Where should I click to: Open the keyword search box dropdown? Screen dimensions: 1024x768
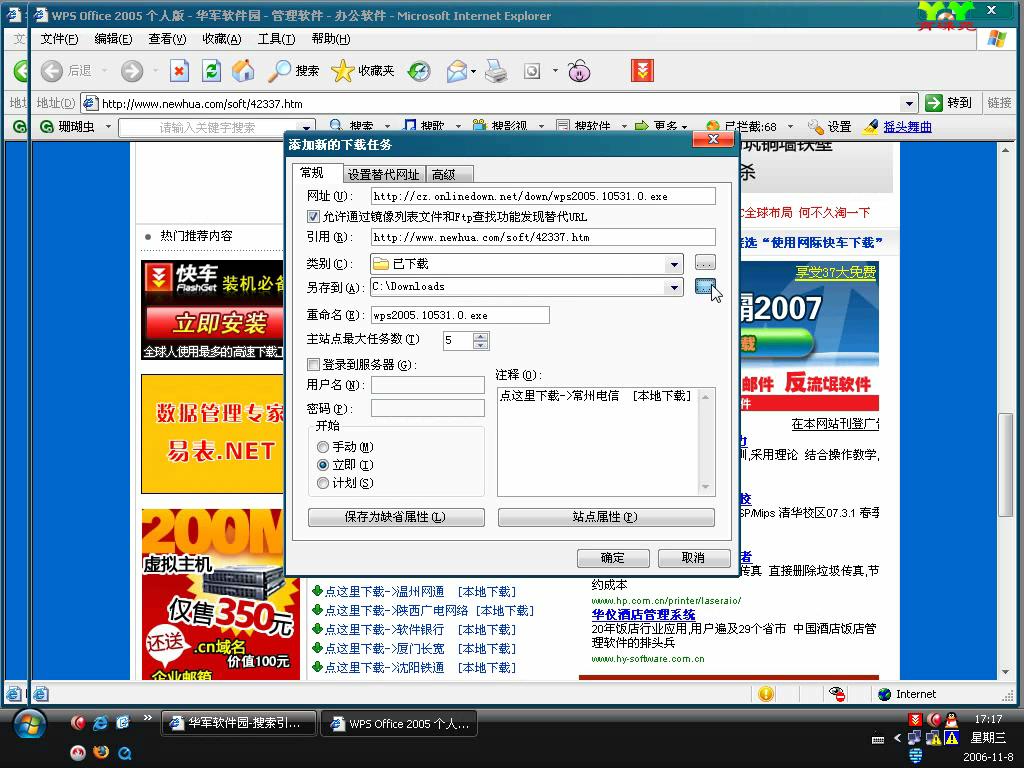click(306, 127)
